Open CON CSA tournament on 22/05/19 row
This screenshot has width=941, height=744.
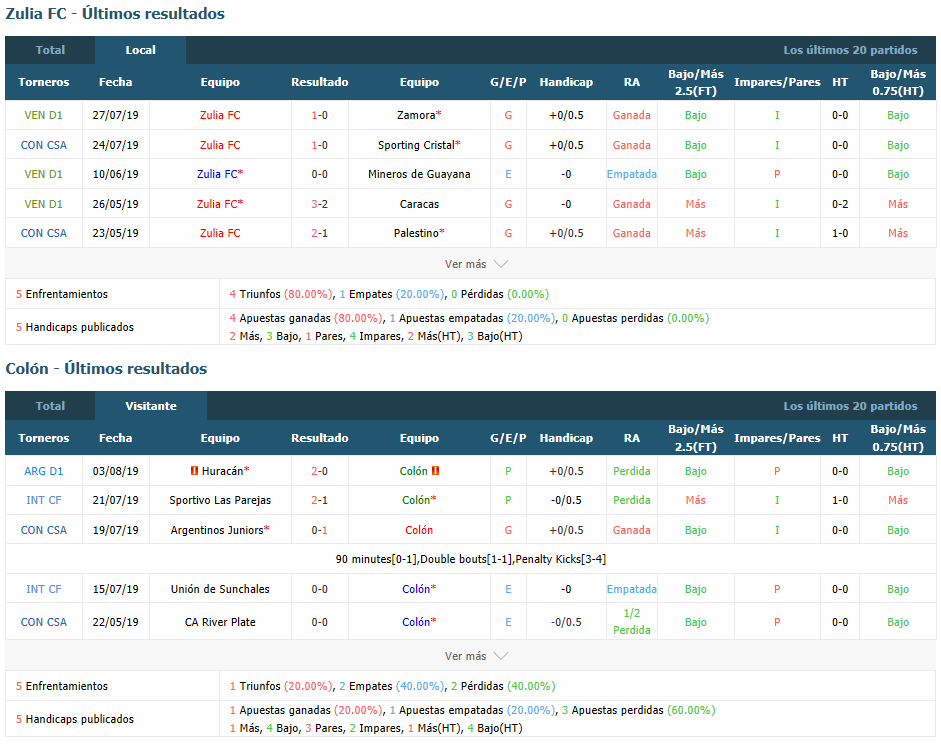pos(43,622)
